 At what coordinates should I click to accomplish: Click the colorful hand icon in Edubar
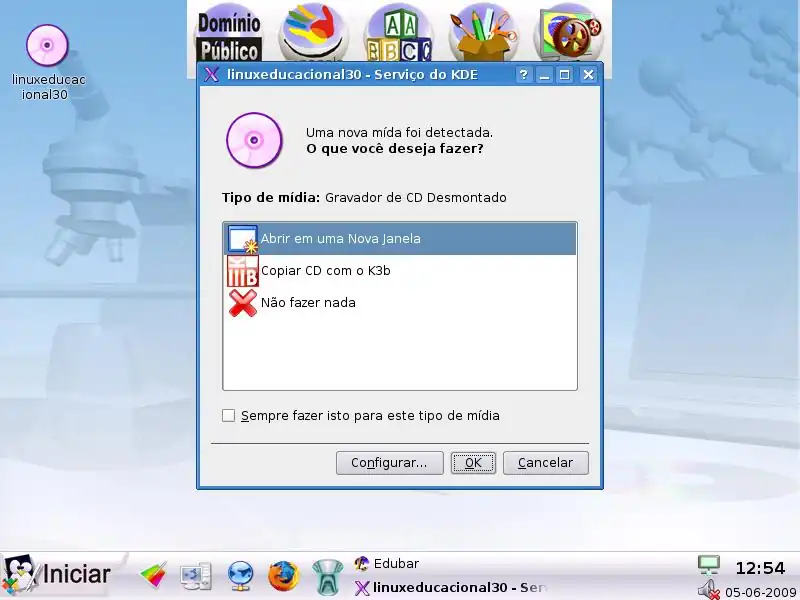[312, 33]
